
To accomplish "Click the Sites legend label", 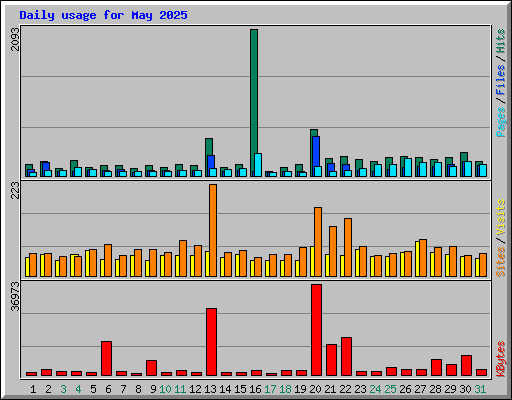I will click(500, 262).
